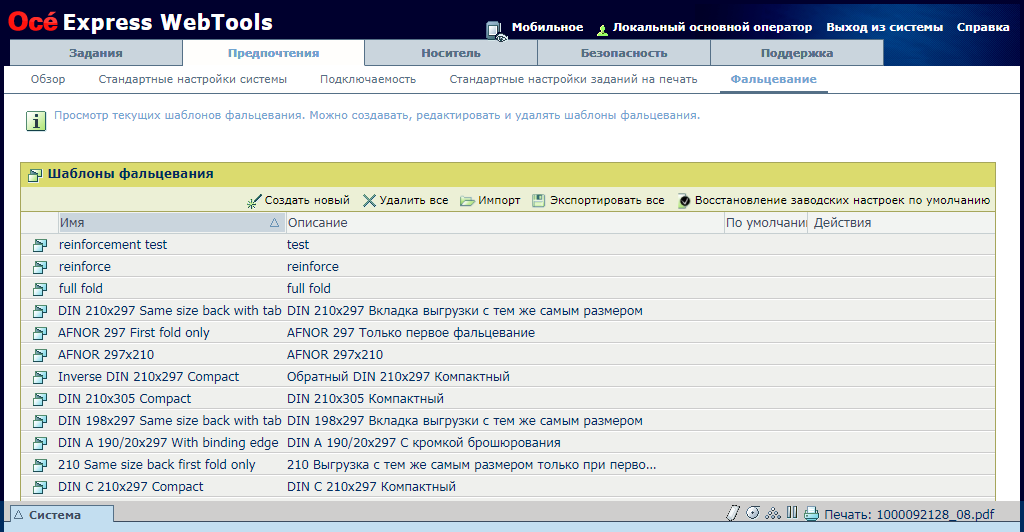
Task: Click Восстановление заводских настроек по умолчанию
Action: point(834,200)
